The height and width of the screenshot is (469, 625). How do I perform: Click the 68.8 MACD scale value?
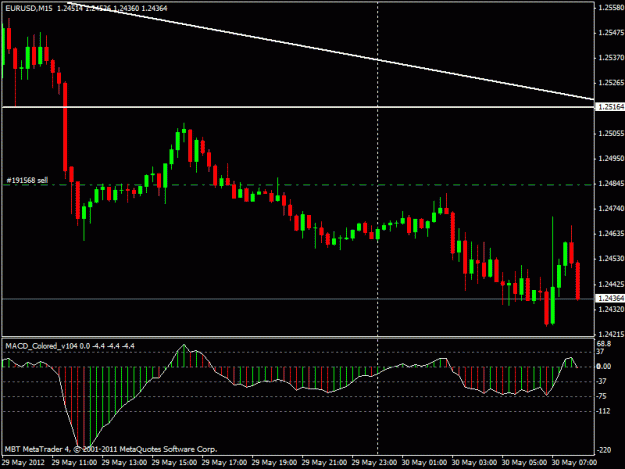604,344
